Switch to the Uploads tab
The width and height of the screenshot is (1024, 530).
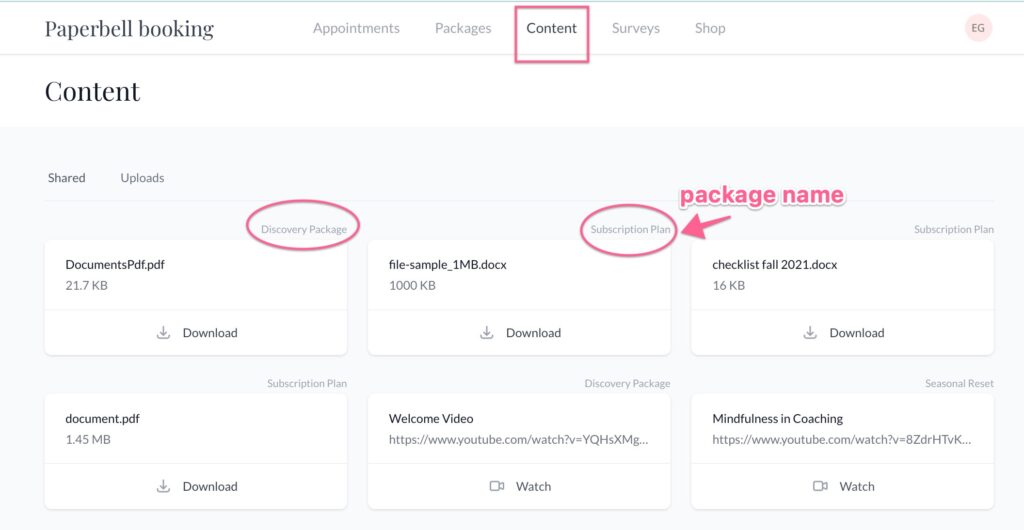click(142, 178)
